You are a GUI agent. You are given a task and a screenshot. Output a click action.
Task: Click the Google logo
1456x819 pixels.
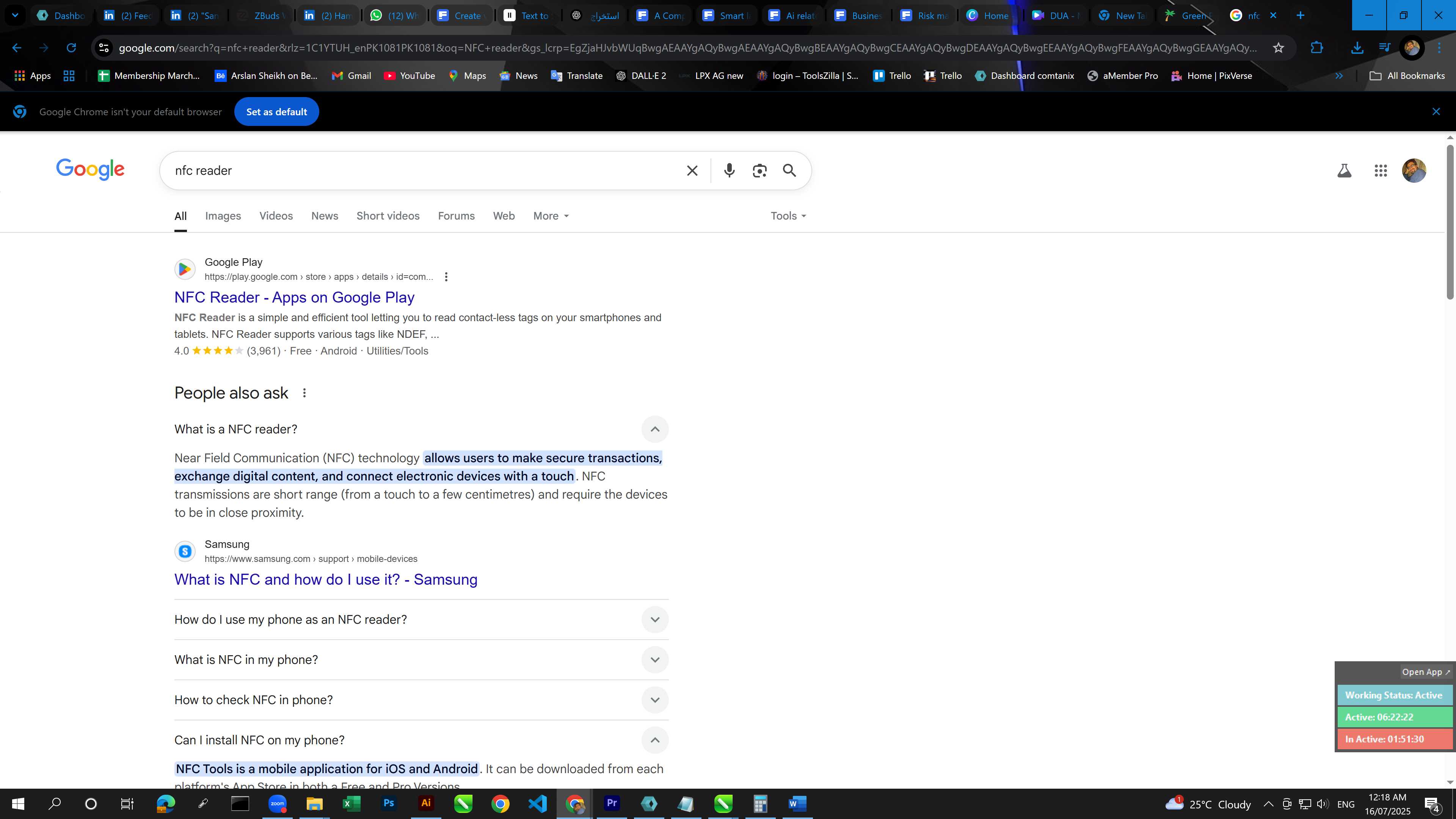coord(91,169)
